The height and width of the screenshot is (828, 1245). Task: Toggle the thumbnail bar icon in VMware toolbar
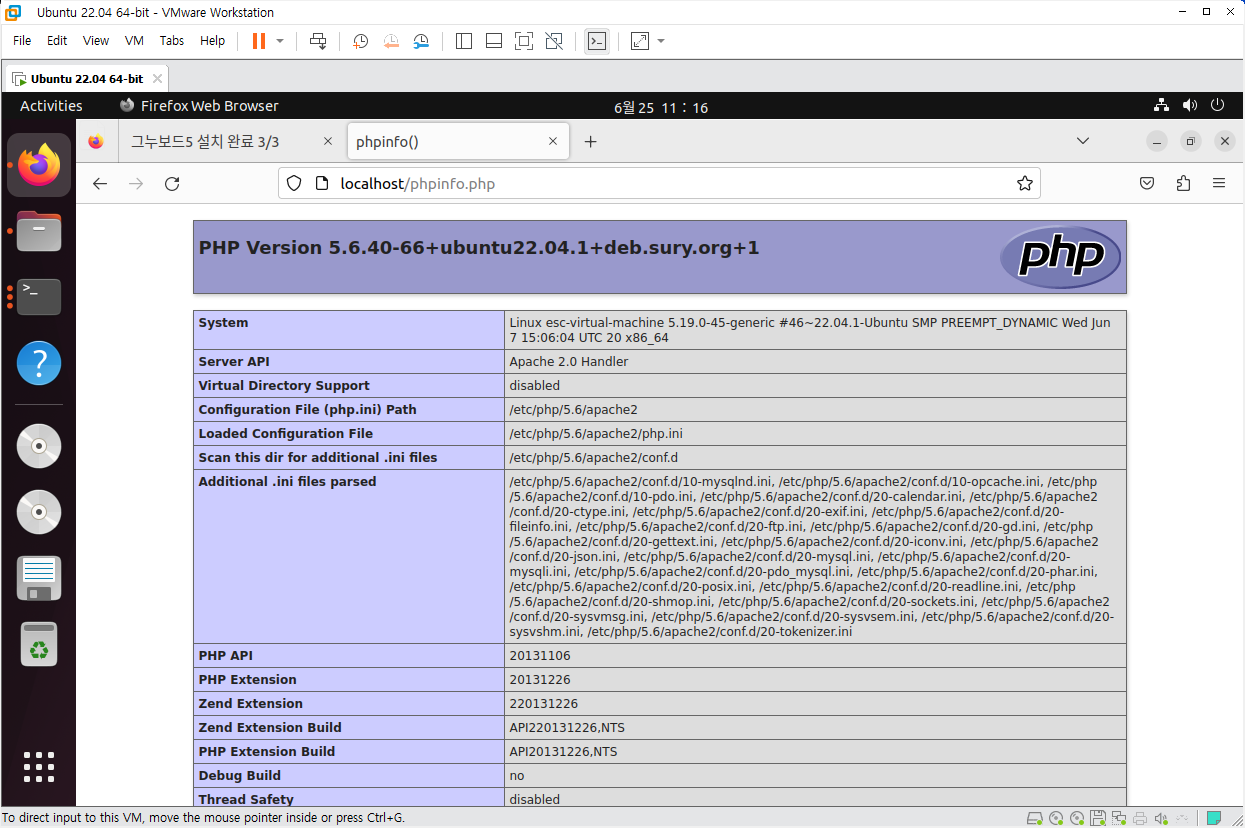click(493, 41)
